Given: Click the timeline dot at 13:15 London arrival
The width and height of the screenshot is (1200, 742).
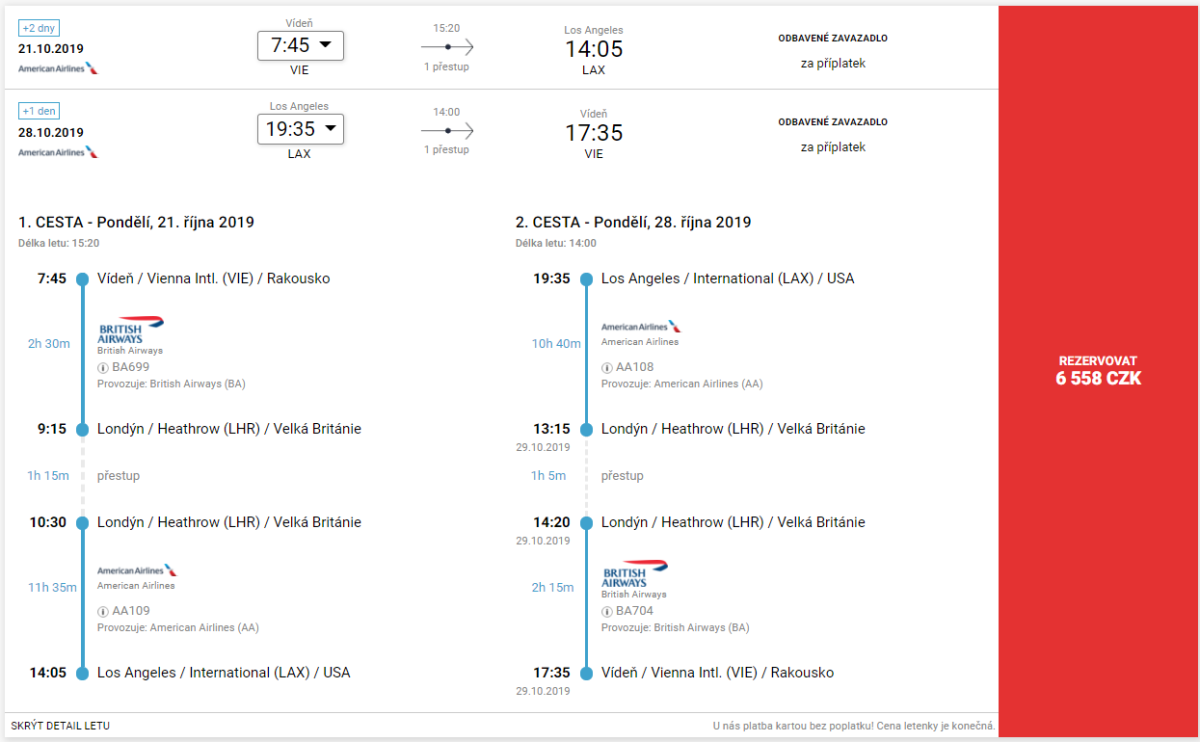Looking at the screenshot, I should click(x=586, y=429).
